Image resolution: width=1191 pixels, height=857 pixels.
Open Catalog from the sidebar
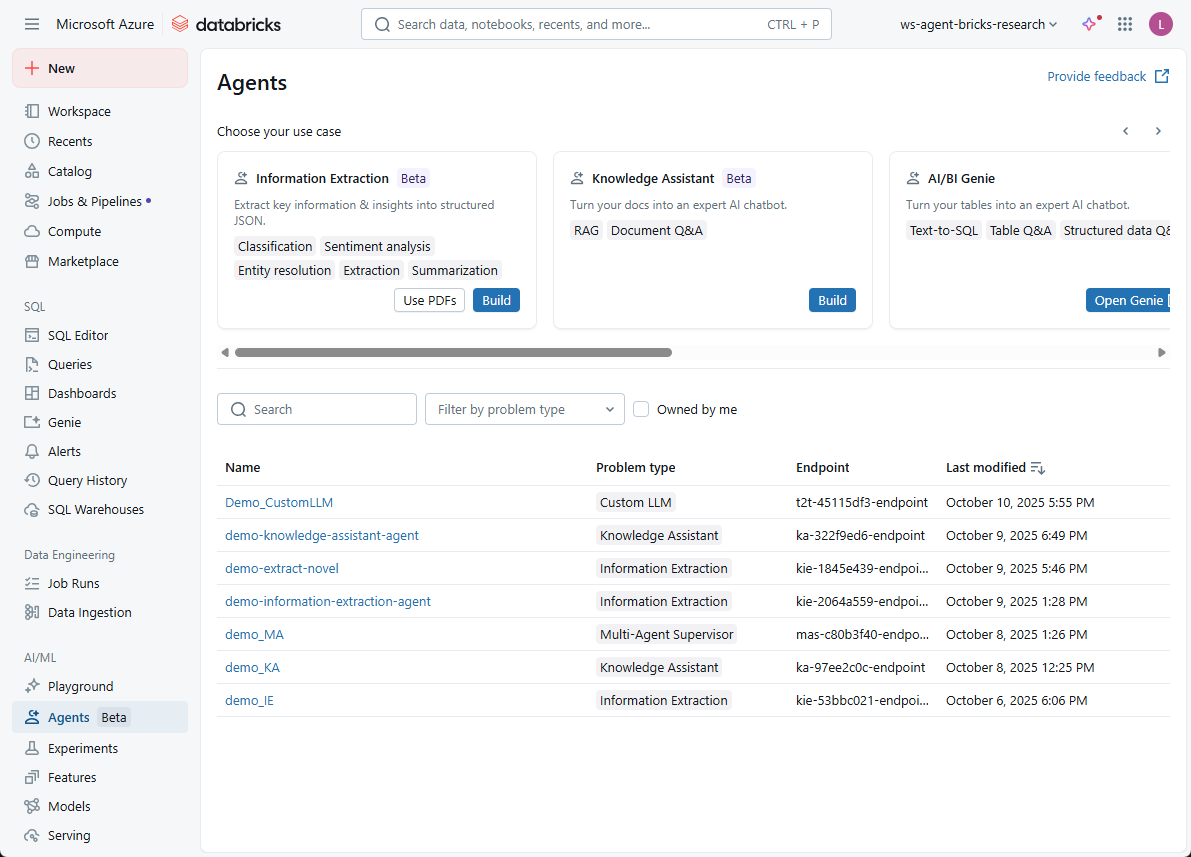[69, 171]
